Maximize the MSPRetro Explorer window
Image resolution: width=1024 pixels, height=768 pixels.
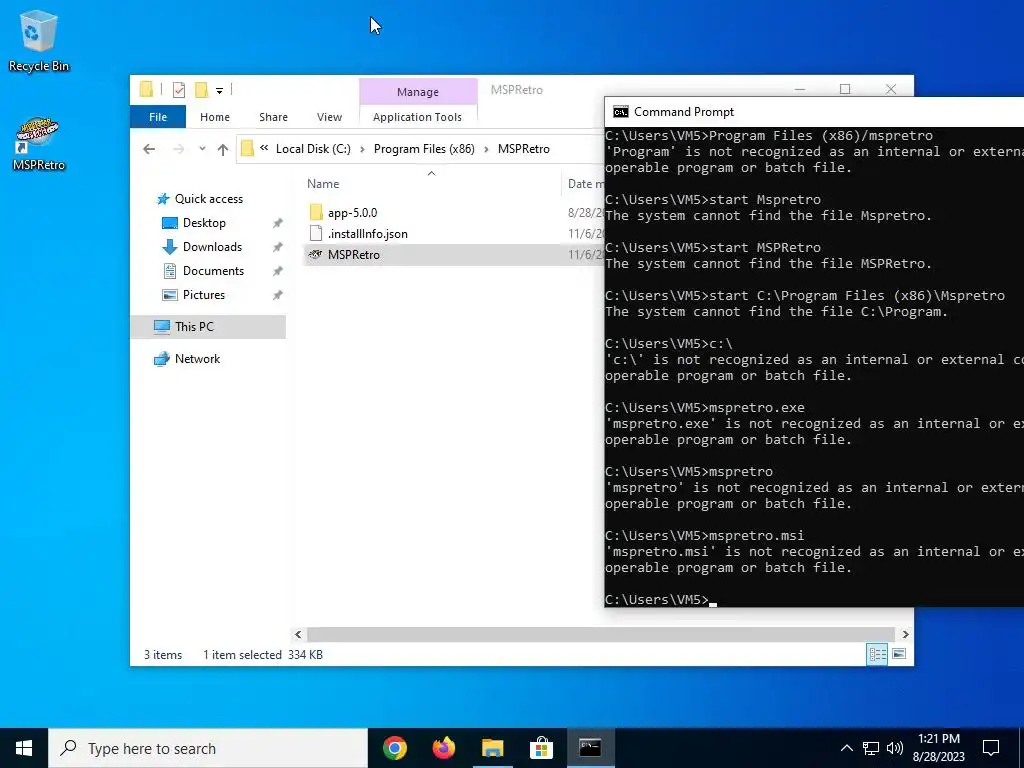(x=845, y=89)
